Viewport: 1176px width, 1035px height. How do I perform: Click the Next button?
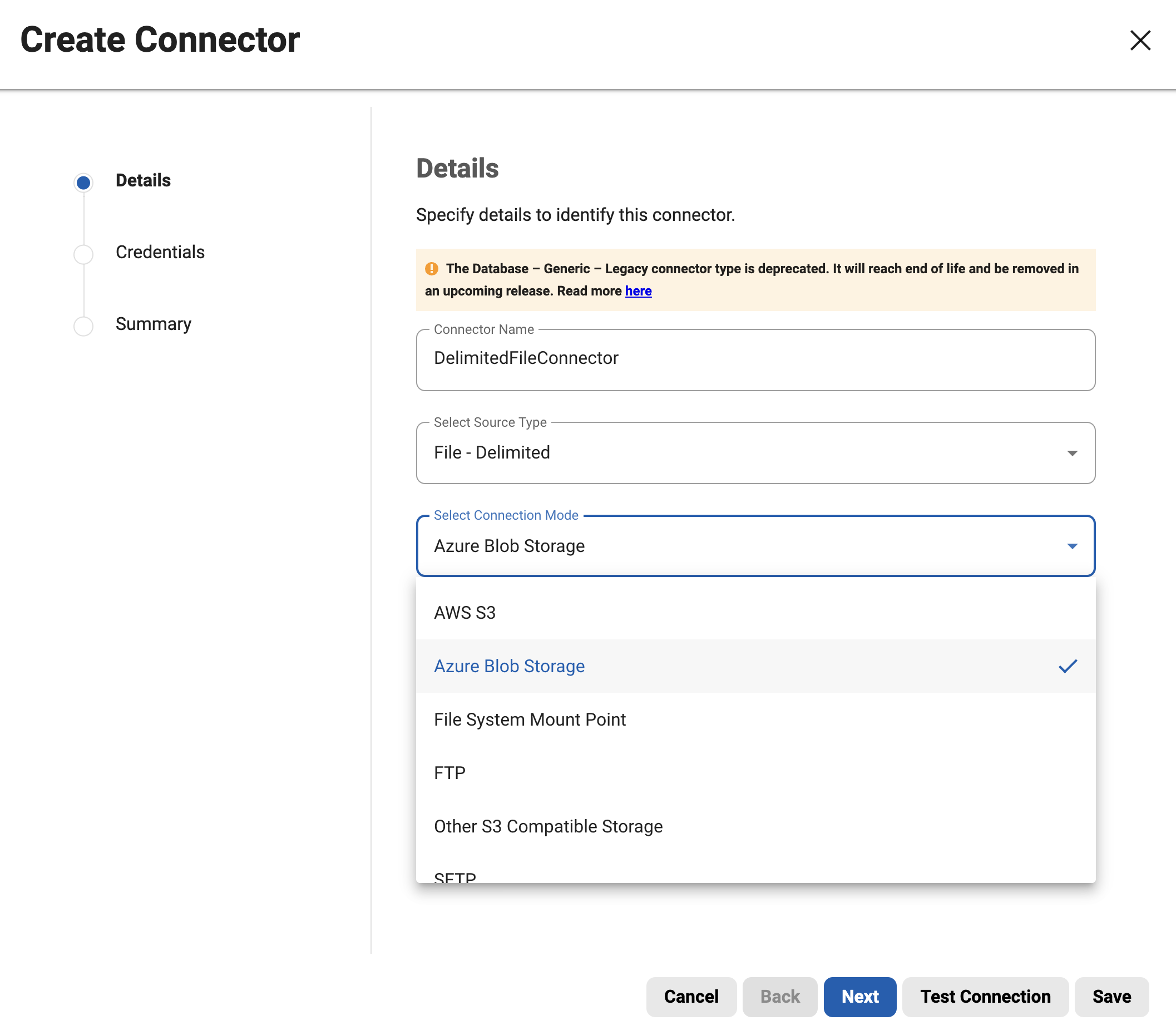click(x=859, y=997)
